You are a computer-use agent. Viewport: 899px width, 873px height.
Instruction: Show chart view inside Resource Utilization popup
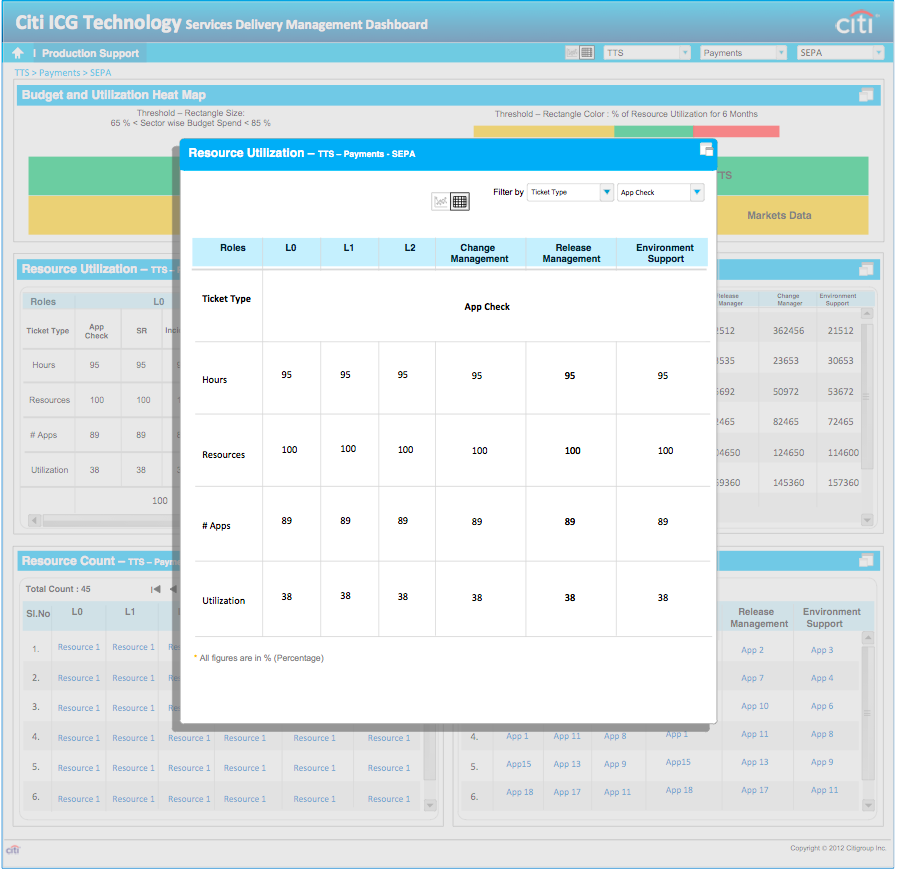pos(441,201)
